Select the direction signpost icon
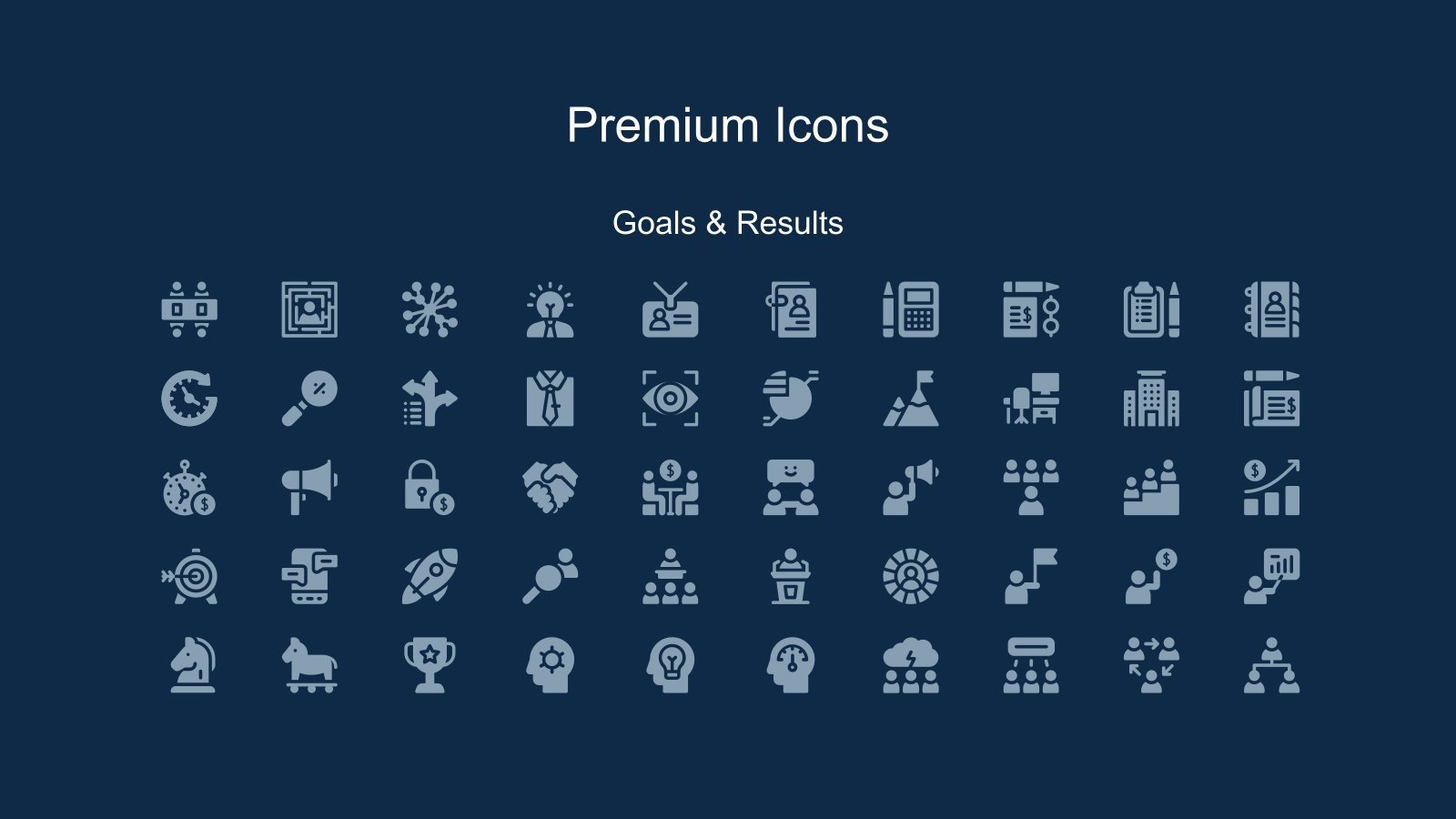The image size is (1456, 819). [x=430, y=398]
